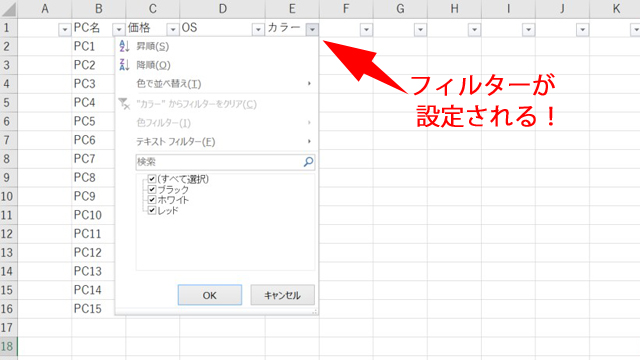Open テキスト フィルター(F) submenu
This screenshot has height=360, width=640.
(x=216, y=142)
